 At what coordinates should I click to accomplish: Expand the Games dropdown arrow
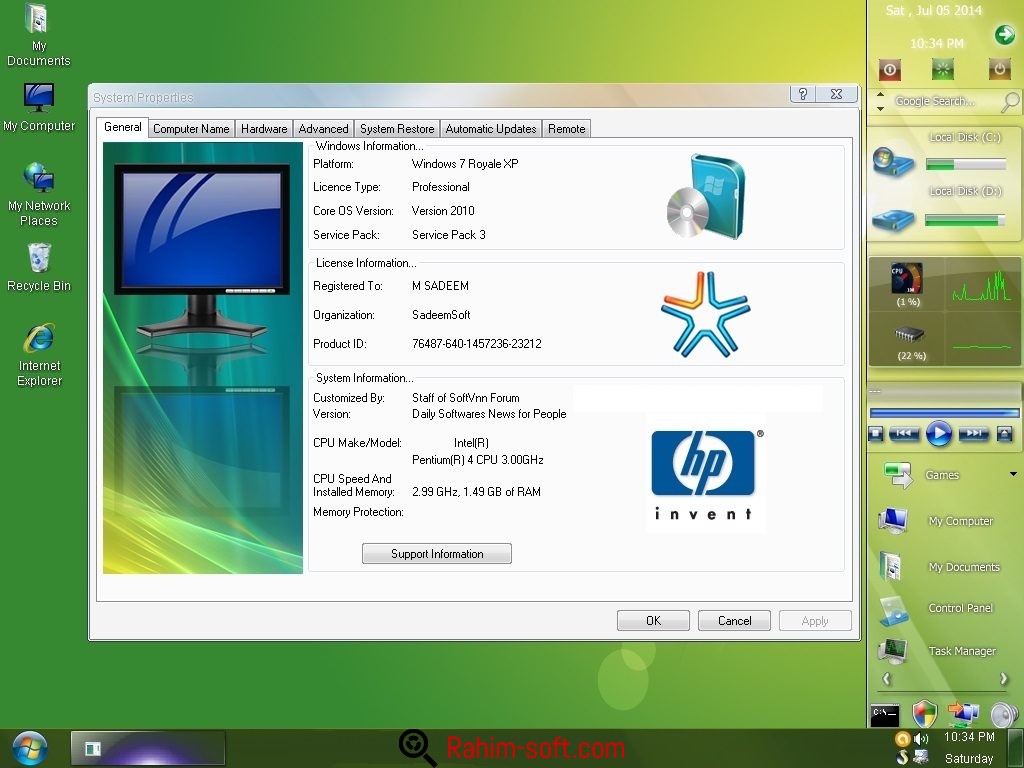1011,475
